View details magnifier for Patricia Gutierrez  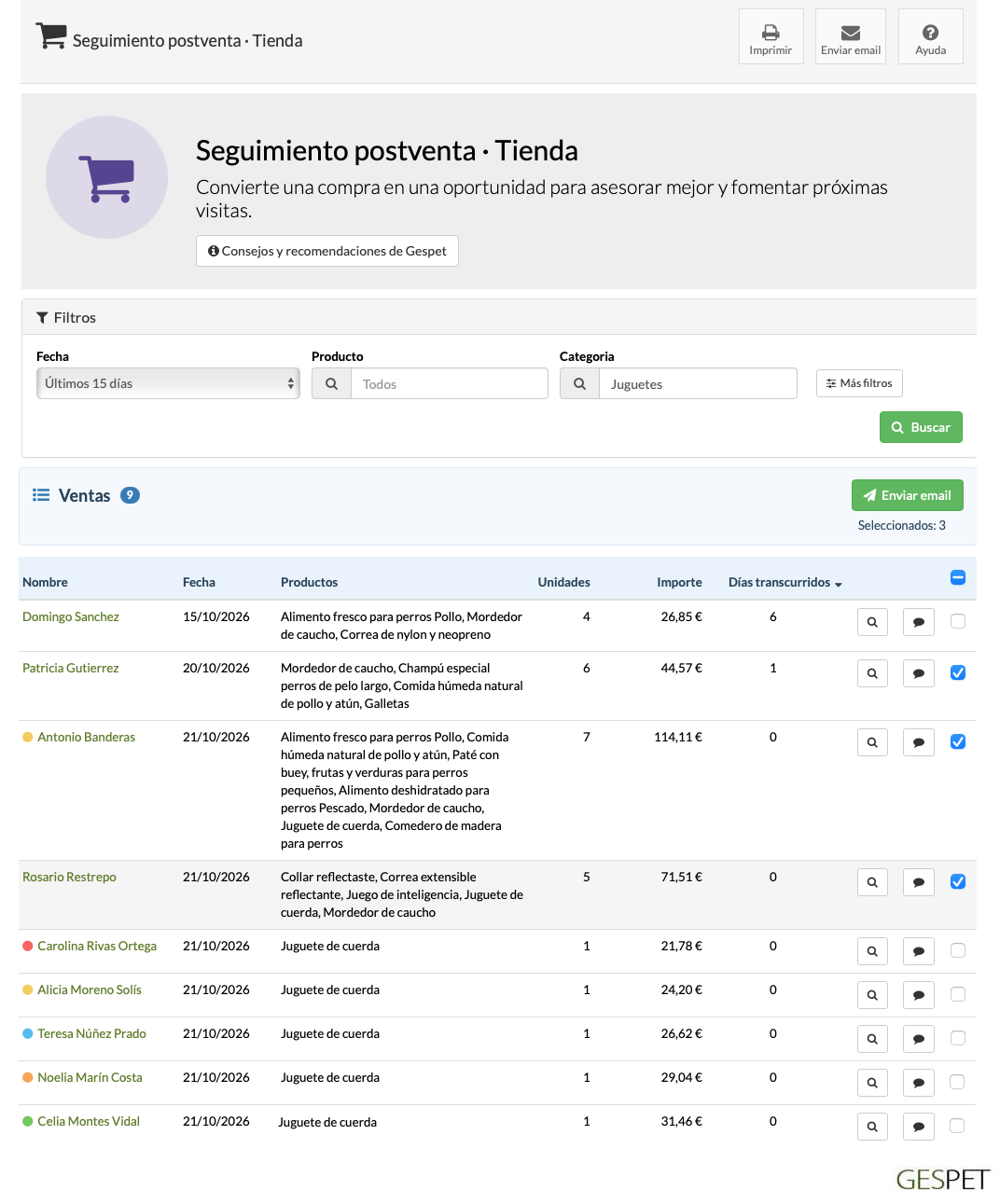pos(872,673)
